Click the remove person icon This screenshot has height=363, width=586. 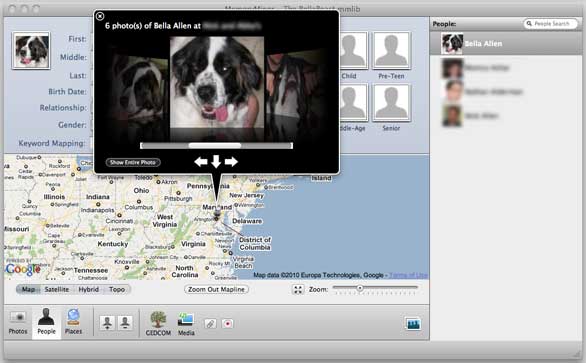point(125,323)
